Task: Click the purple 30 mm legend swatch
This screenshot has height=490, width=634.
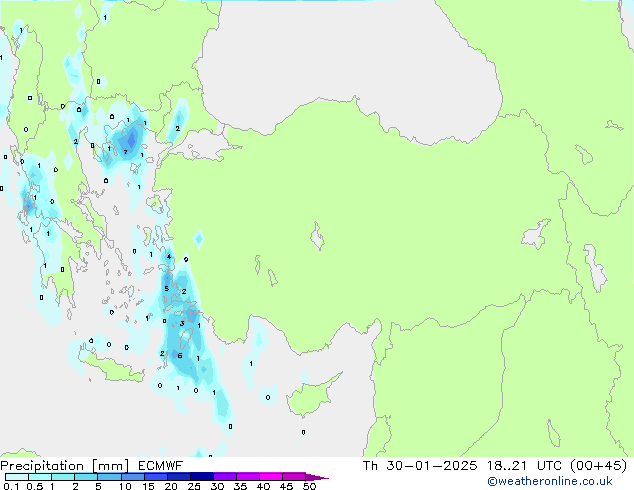Action: pyautogui.click(x=225, y=477)
